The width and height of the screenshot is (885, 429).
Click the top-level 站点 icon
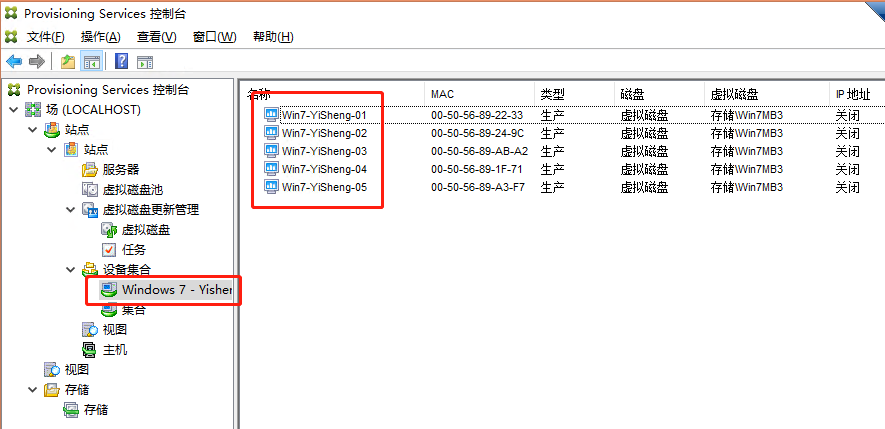coord(52,130)
